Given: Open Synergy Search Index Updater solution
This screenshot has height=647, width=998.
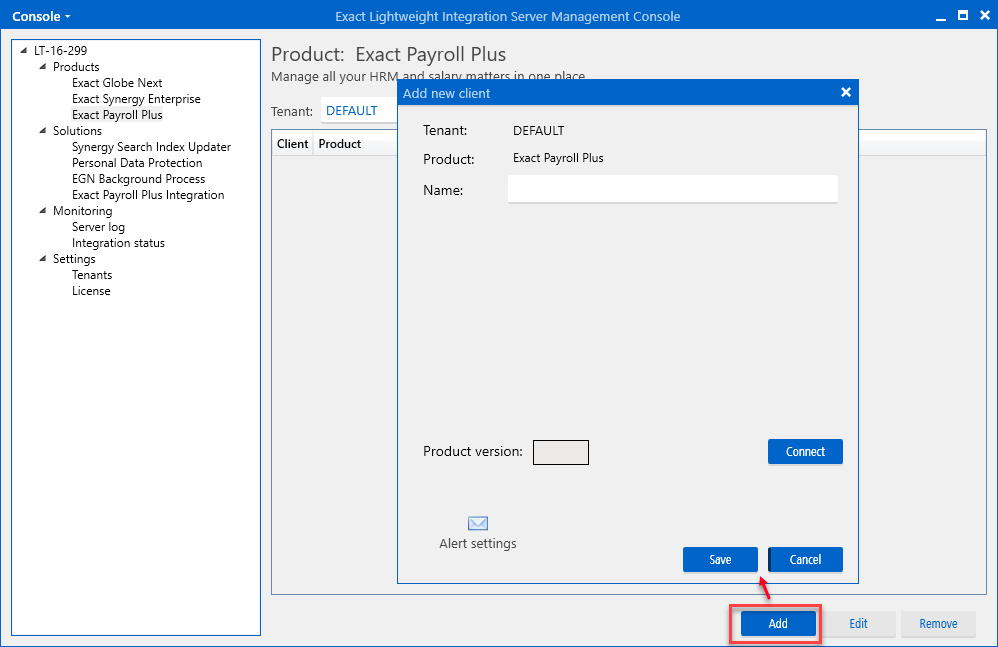Looking at the screenshot, I should coord(151,147).
